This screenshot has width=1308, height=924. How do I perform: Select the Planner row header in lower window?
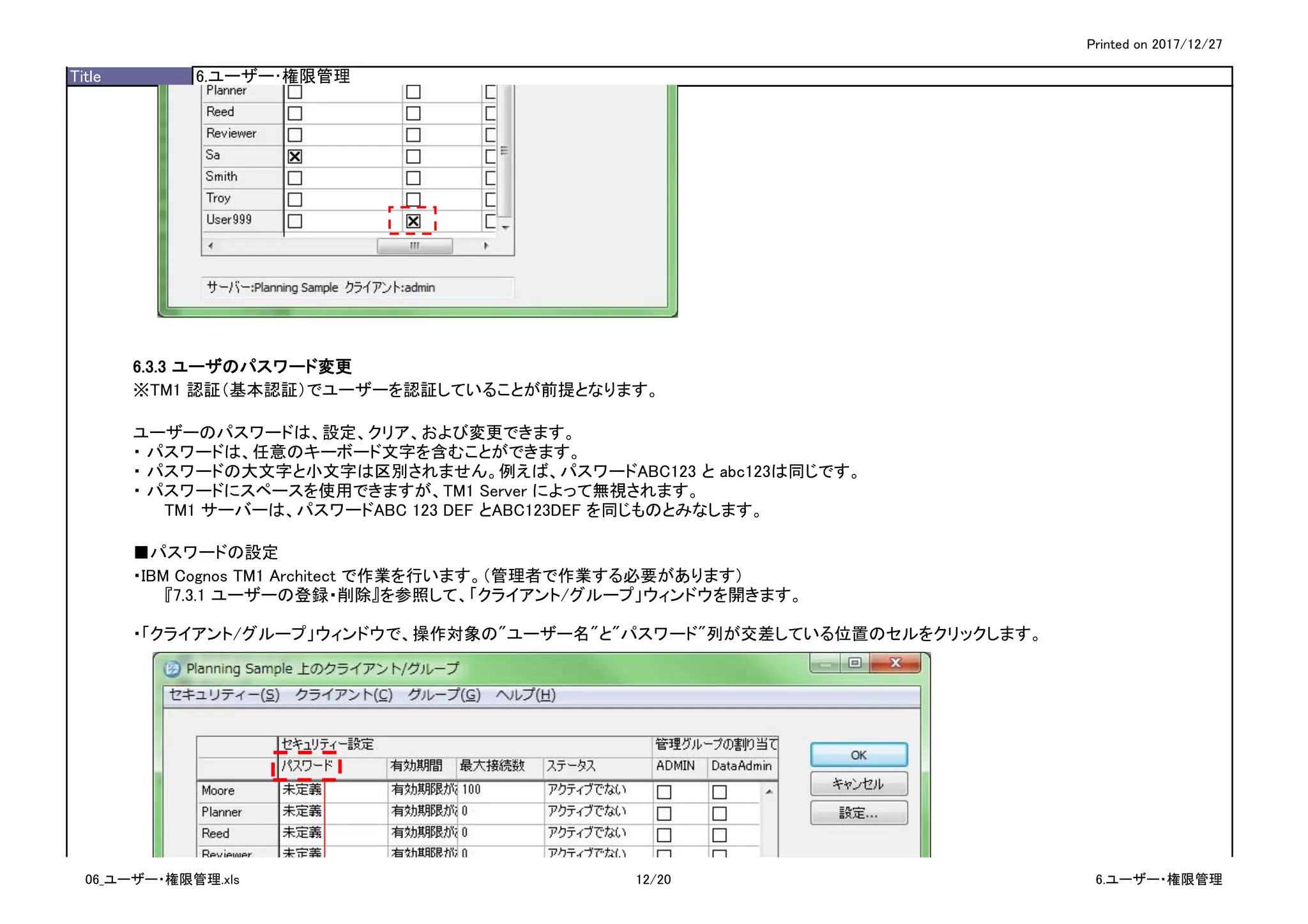(x=237, y=812)
